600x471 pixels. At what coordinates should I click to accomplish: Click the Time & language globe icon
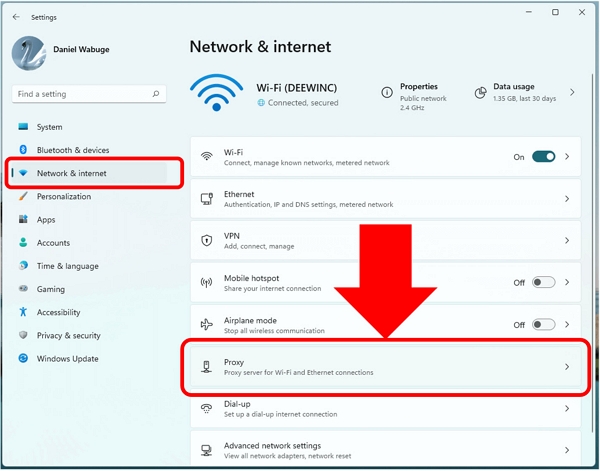point(23,266)
